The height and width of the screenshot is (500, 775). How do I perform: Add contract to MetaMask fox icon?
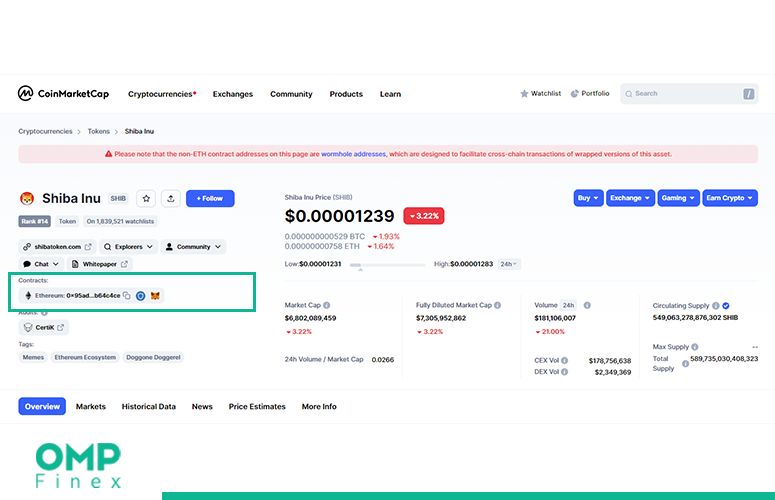tap(155, 295)
